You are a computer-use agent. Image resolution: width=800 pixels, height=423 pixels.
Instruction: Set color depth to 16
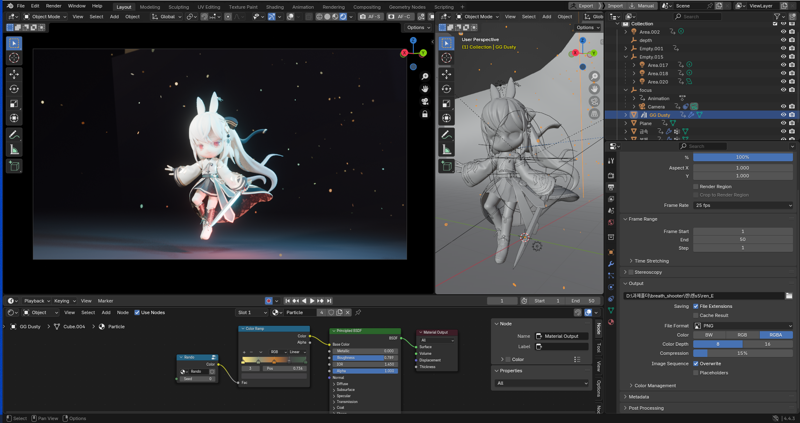(768, 344)
